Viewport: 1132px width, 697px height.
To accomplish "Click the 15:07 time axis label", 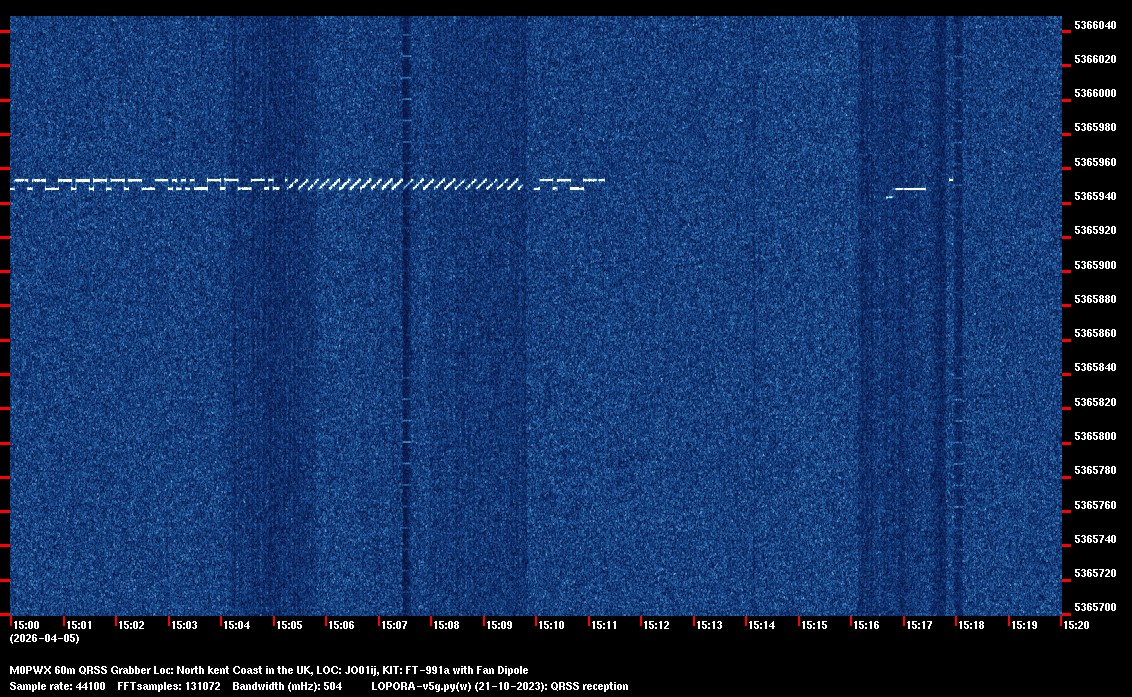I will (394, 625).
